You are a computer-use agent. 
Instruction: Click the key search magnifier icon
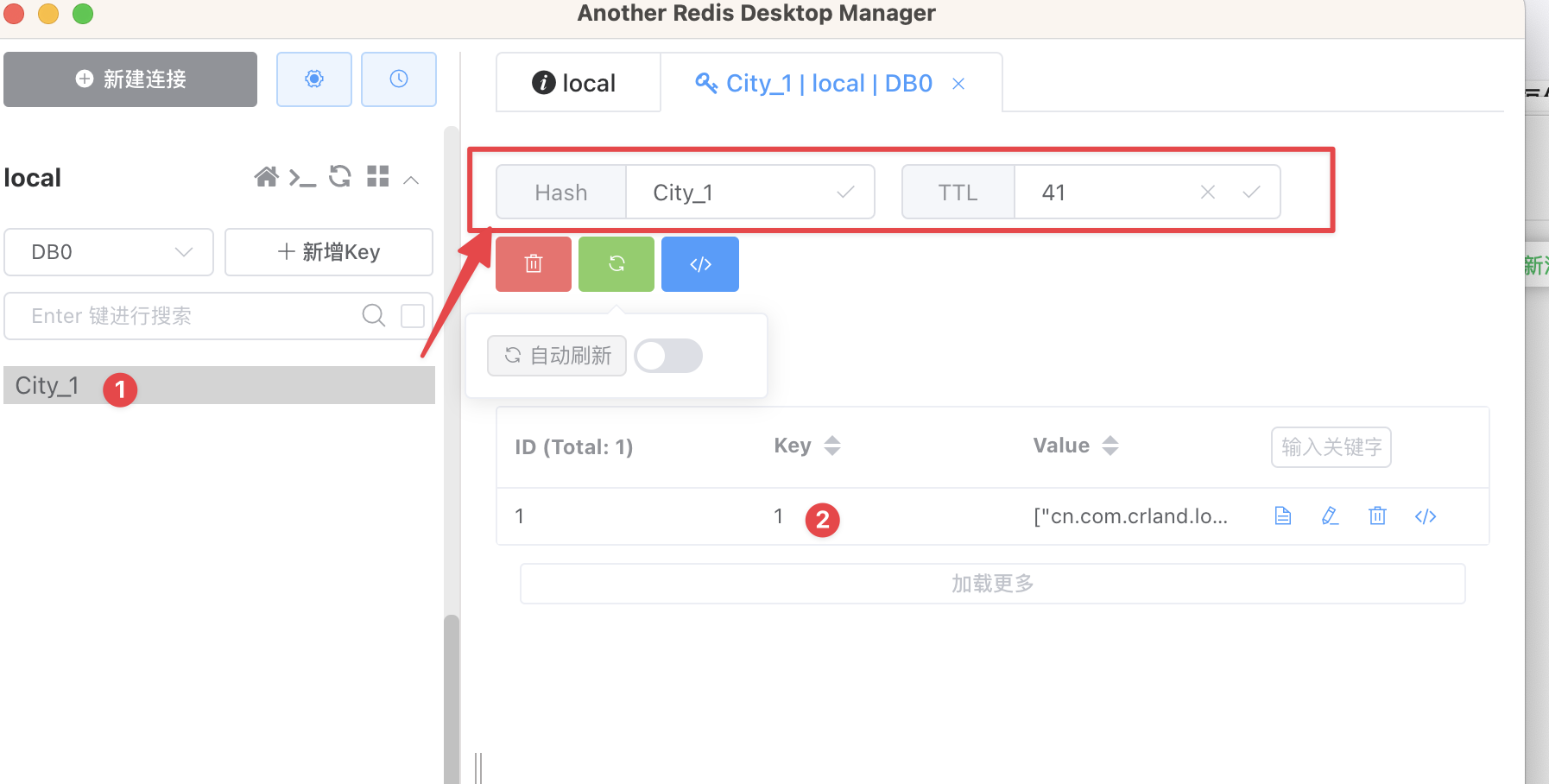point(373,316)
